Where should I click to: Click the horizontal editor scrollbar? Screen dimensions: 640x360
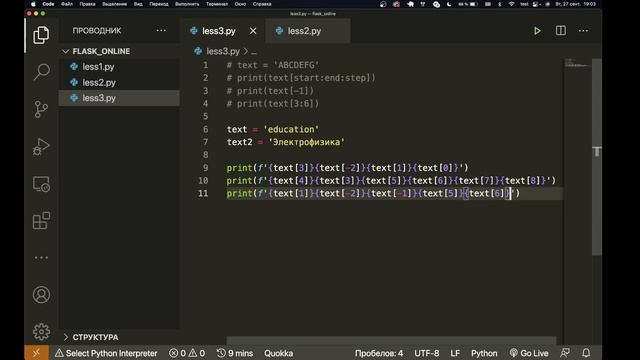391,340
